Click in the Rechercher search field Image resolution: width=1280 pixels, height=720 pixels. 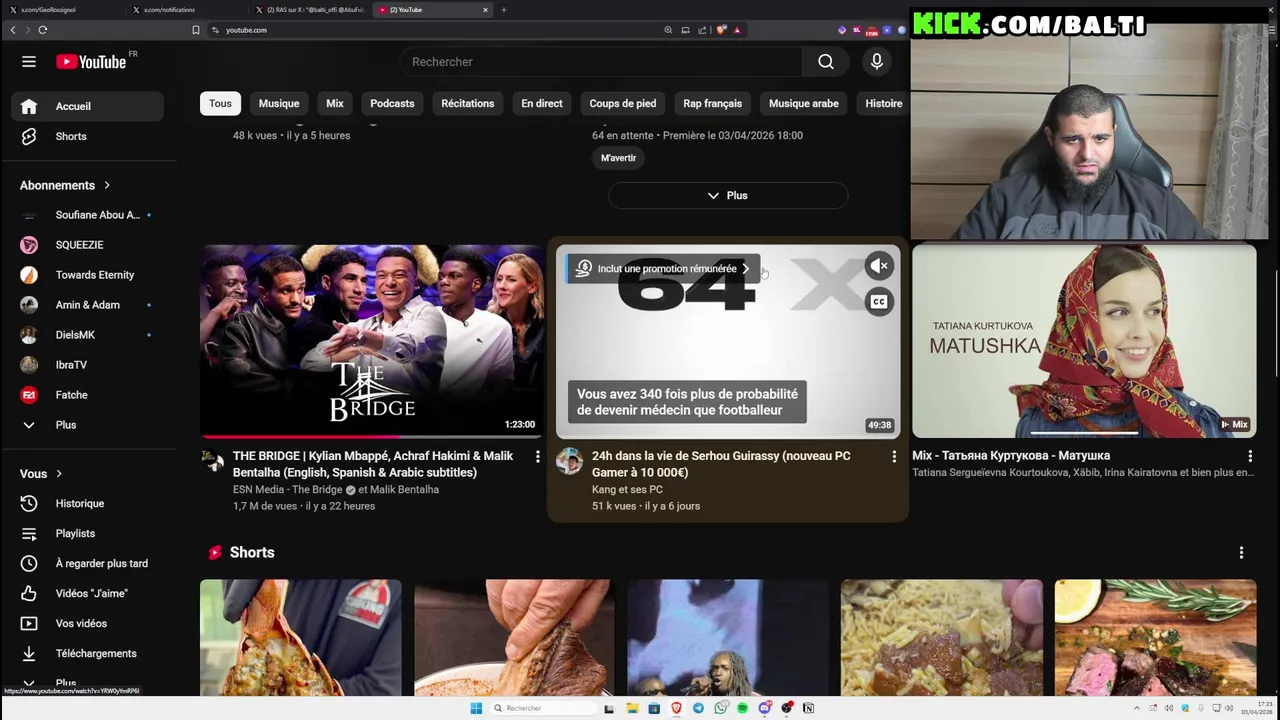pos(600,62)
